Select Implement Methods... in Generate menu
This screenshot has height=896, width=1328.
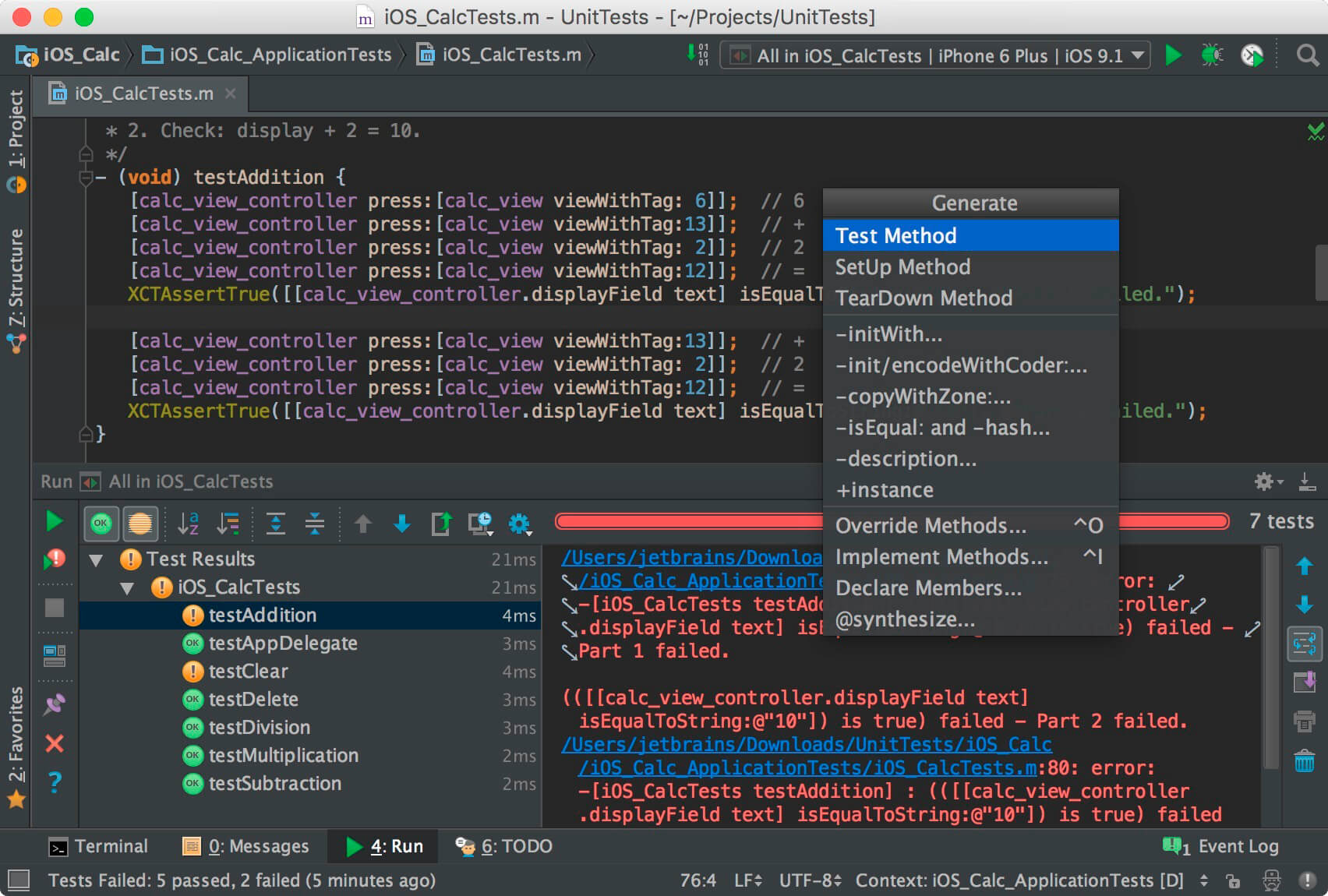(x=970, y=556)
